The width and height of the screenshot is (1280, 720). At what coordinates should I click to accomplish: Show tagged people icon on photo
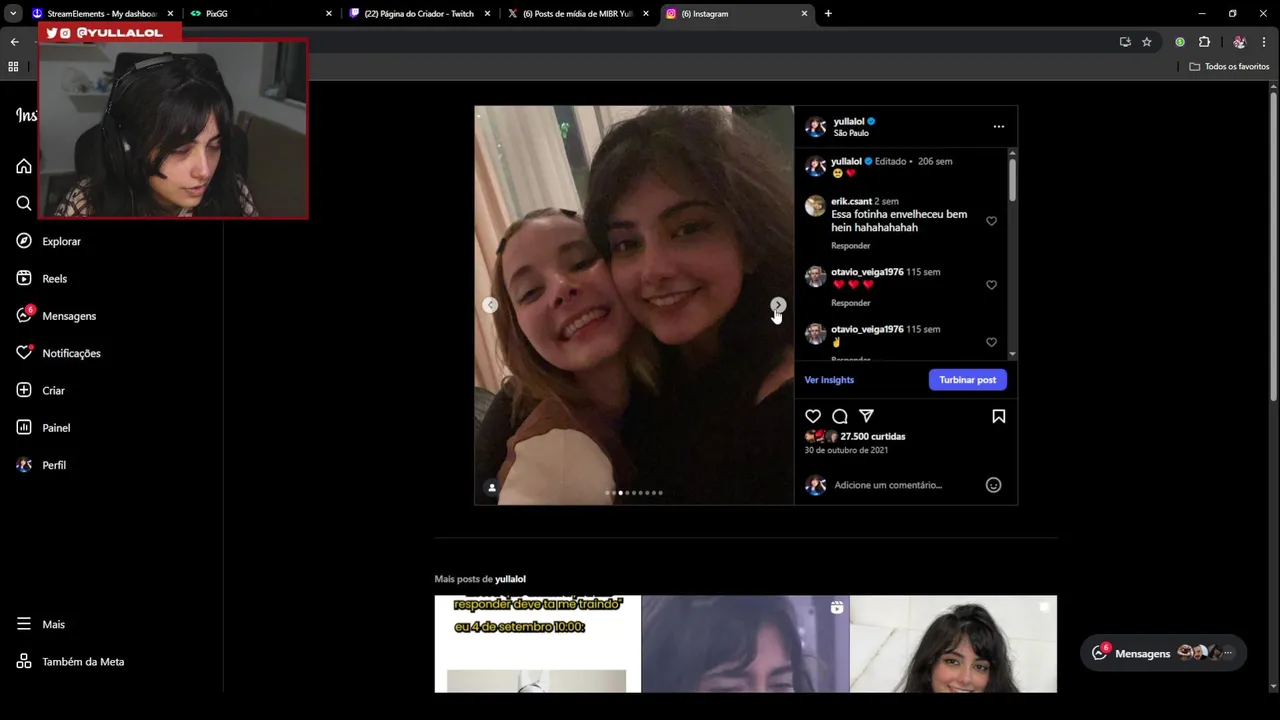click(x=491, y=488)
